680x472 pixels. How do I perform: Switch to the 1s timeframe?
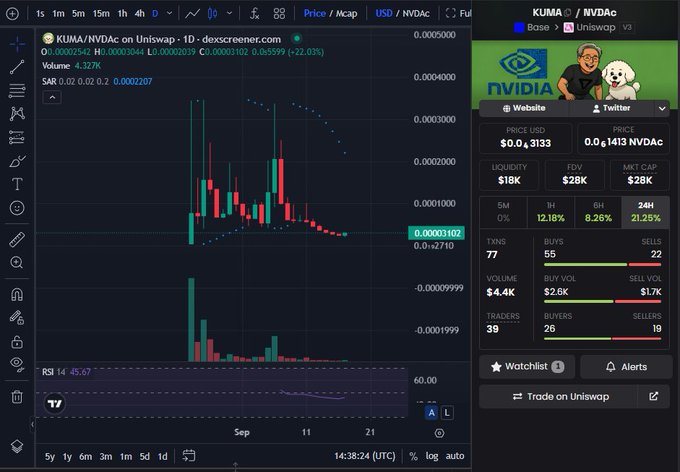click(x=40, y=13)
